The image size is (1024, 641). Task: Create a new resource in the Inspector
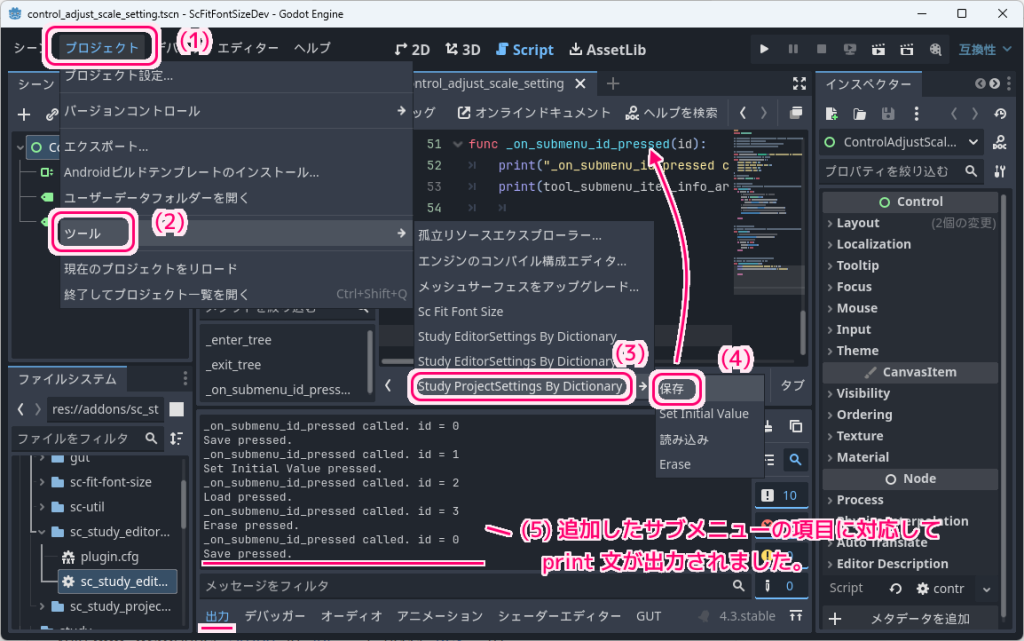coord(831,113)
